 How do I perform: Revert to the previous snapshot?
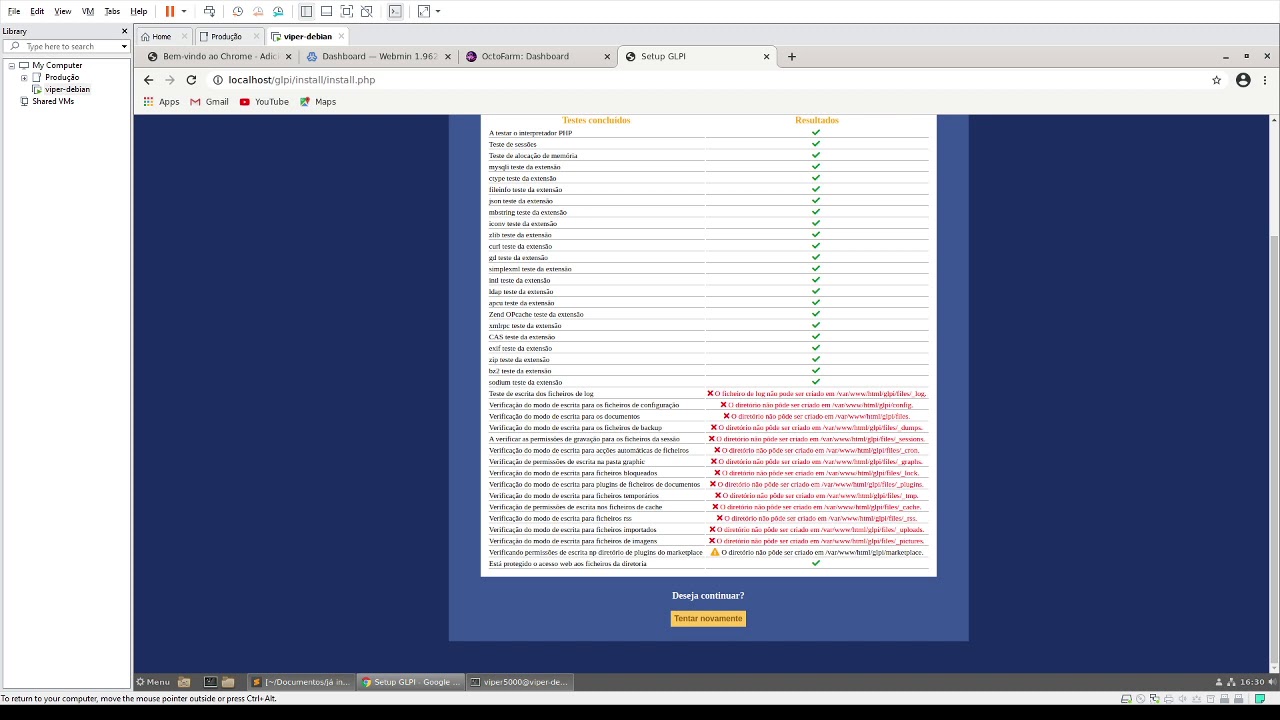(258, 11)
